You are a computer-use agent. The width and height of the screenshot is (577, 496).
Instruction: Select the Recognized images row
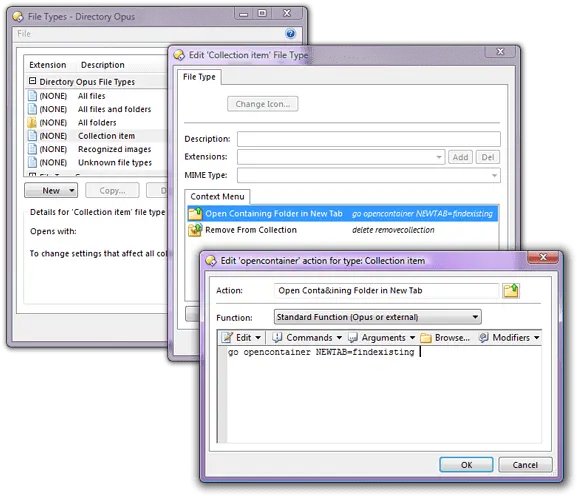96,149
